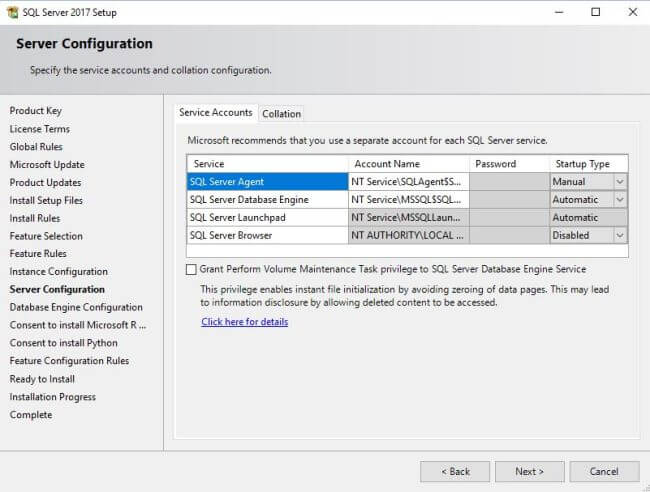Image resolution: width=650 pixels, height=492 pixels.
Task: Open Startup Type dropdown for SQL Server Browser
Action: point(620,235)
